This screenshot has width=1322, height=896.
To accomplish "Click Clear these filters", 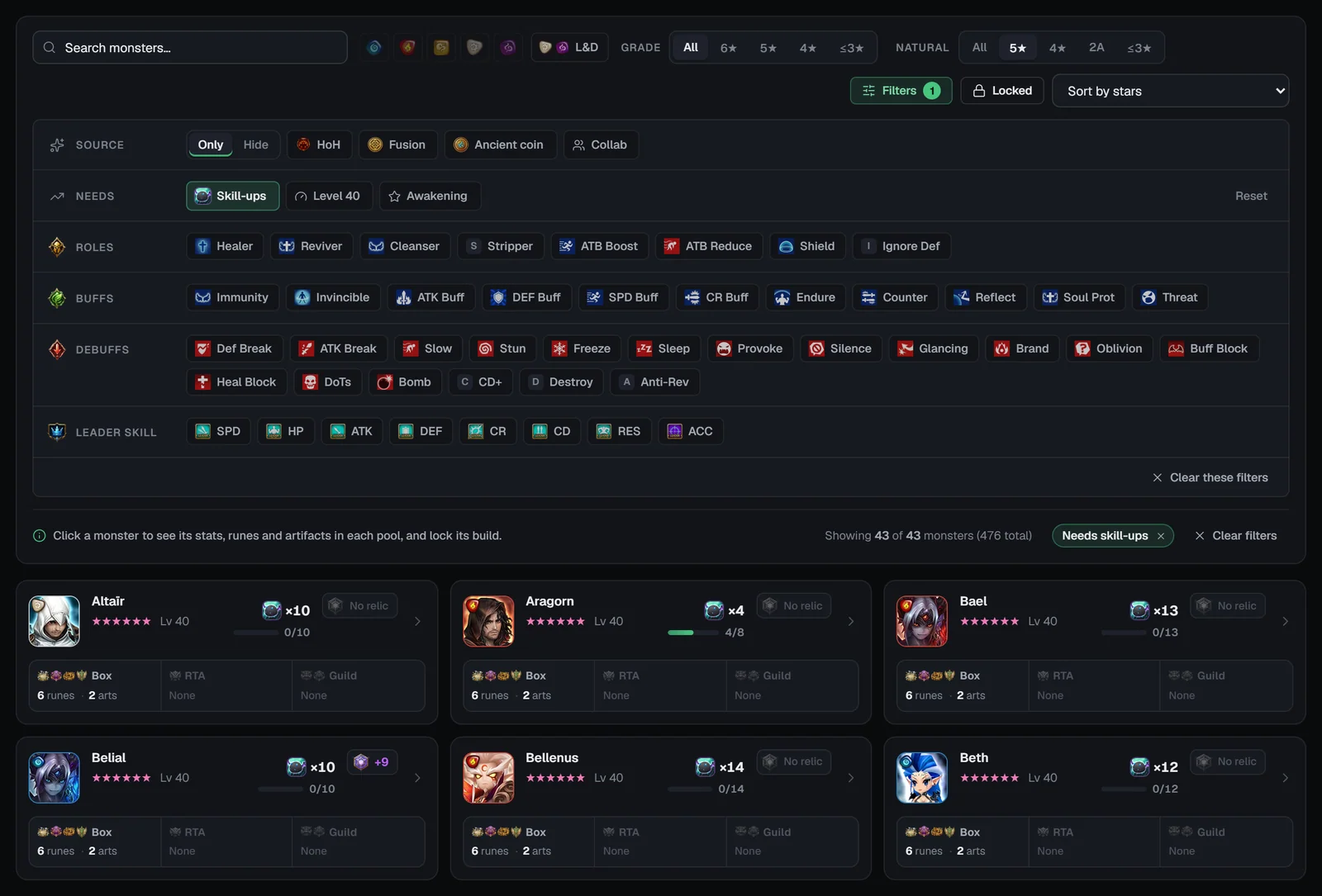I will [x=1210, y=477].
